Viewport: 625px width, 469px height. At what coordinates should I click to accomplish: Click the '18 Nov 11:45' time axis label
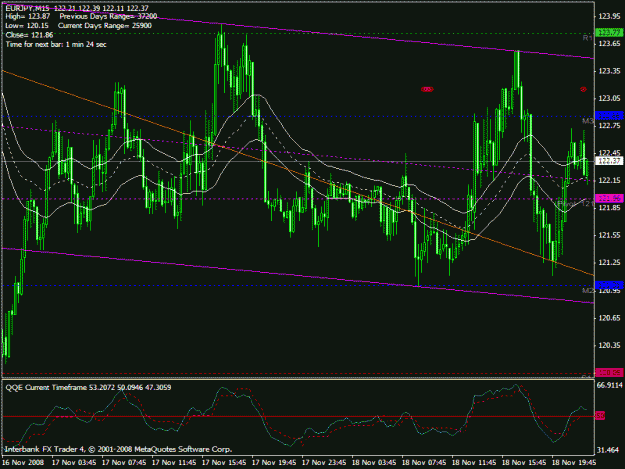(474, 463)
